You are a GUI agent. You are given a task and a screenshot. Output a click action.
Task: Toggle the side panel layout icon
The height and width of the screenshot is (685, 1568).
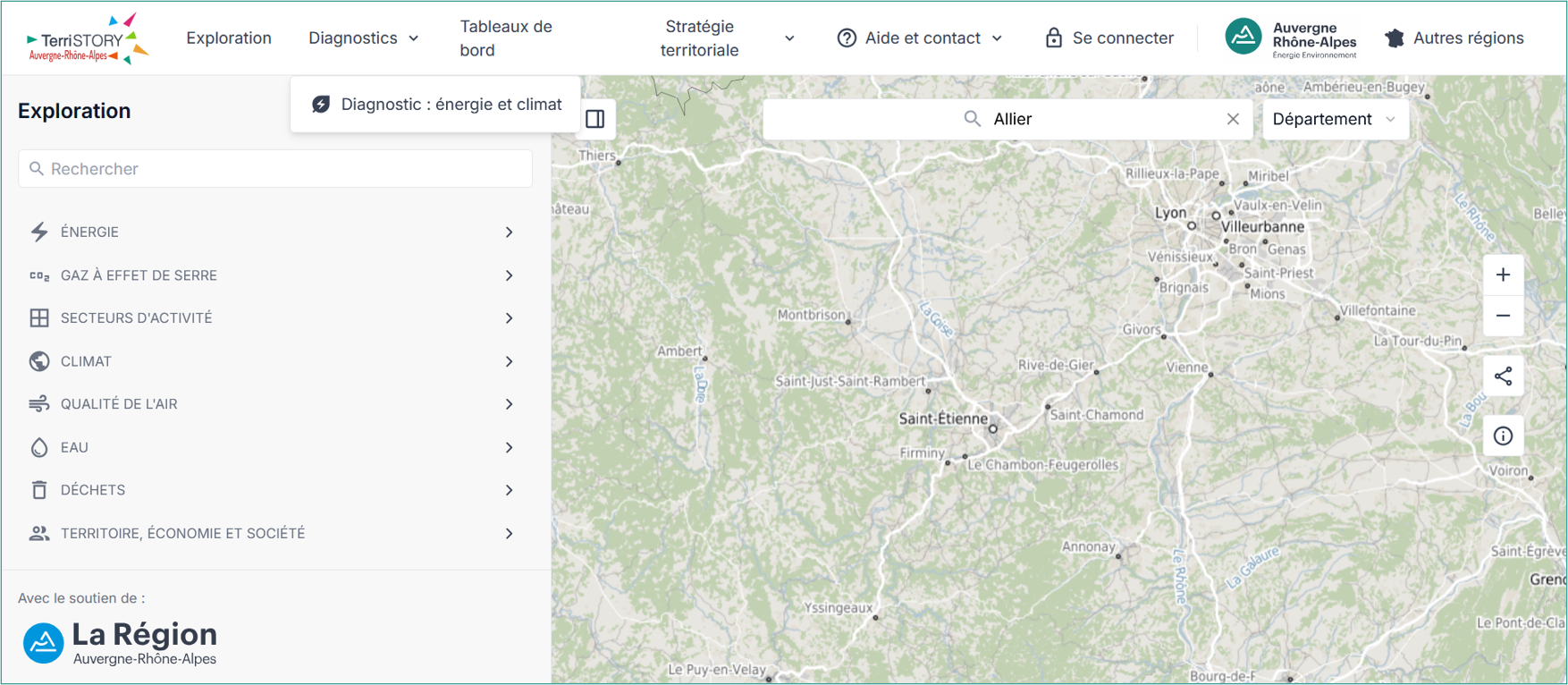tap(595, 119)
